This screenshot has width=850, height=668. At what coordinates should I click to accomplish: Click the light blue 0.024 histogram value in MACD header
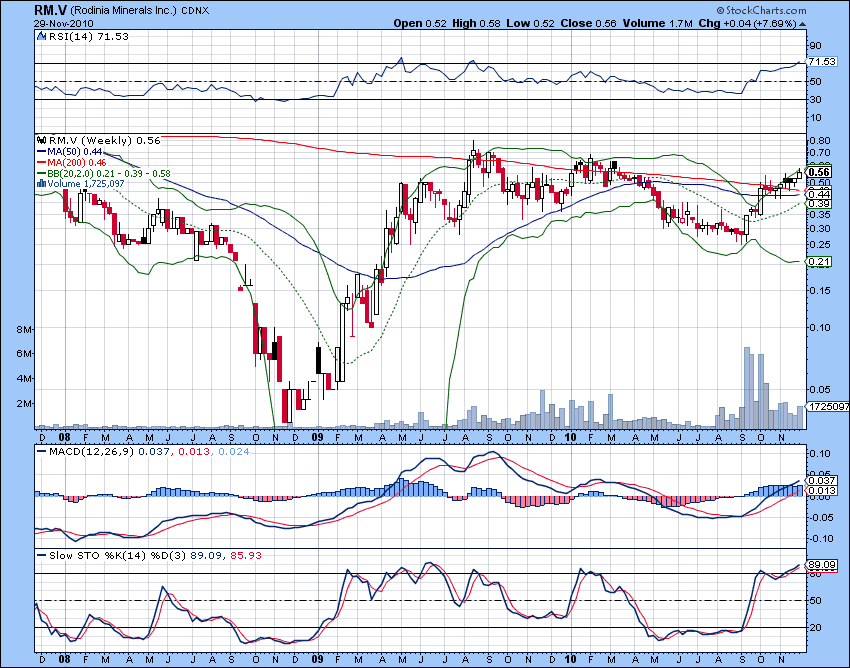pos(234,451)
